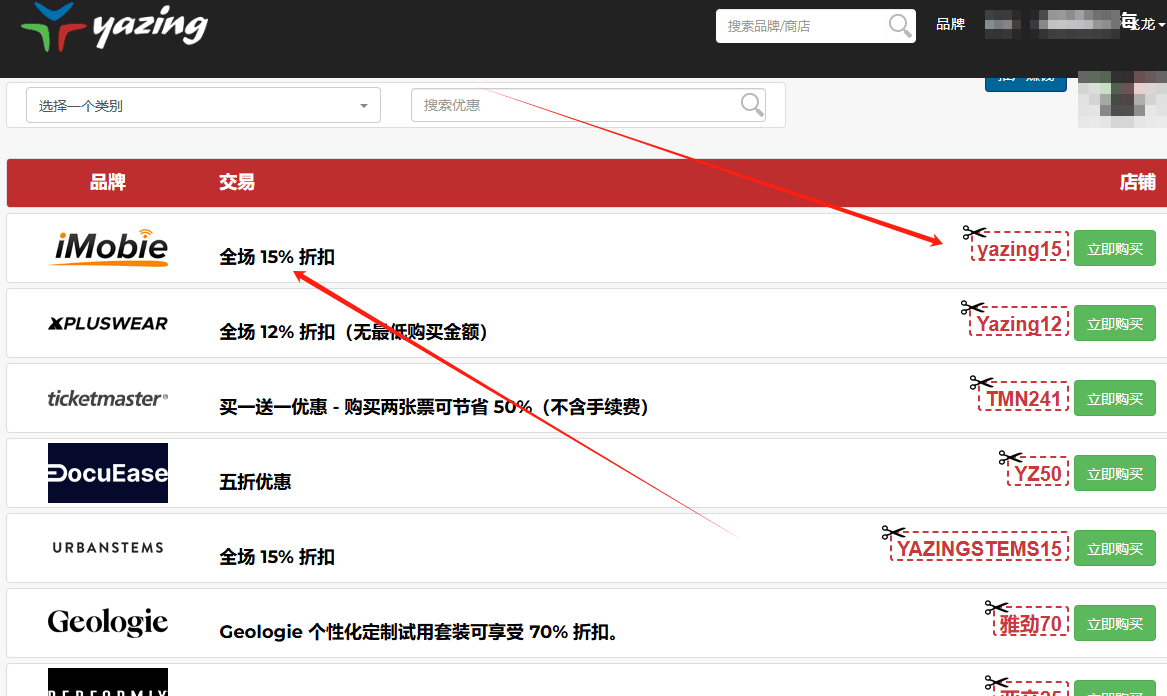Click the blue button below the header
The width and height of the screenshot is (1167, 696).
pos(1026,83)
